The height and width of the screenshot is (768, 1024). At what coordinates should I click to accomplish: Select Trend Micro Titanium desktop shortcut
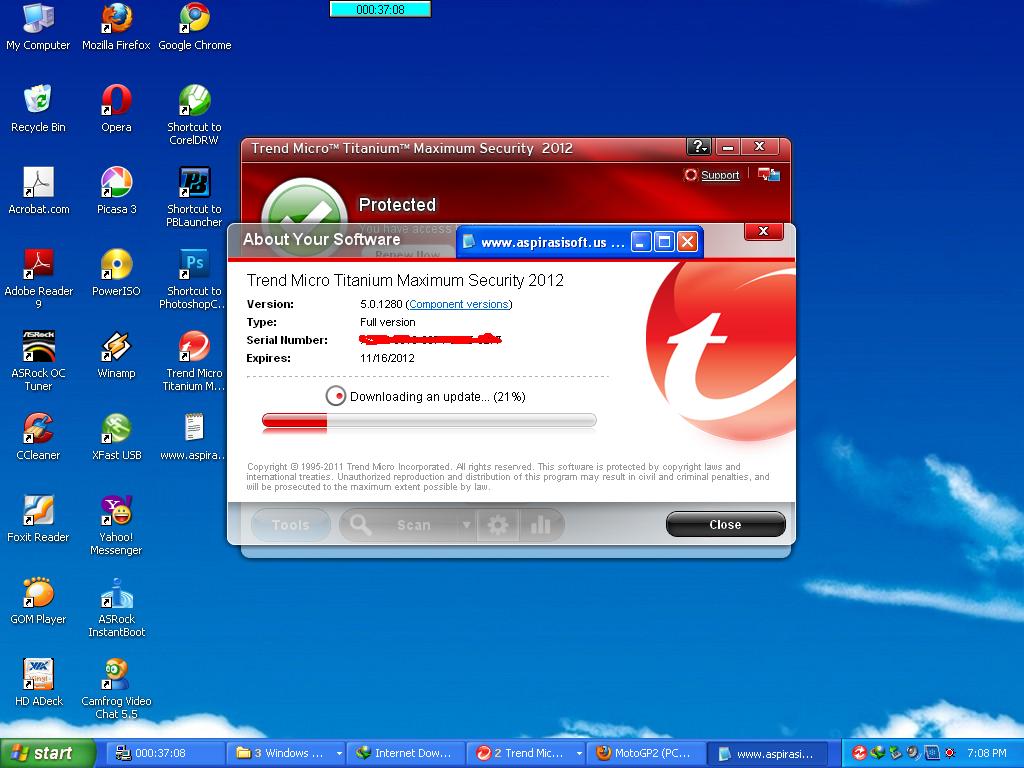pos(194,361)
